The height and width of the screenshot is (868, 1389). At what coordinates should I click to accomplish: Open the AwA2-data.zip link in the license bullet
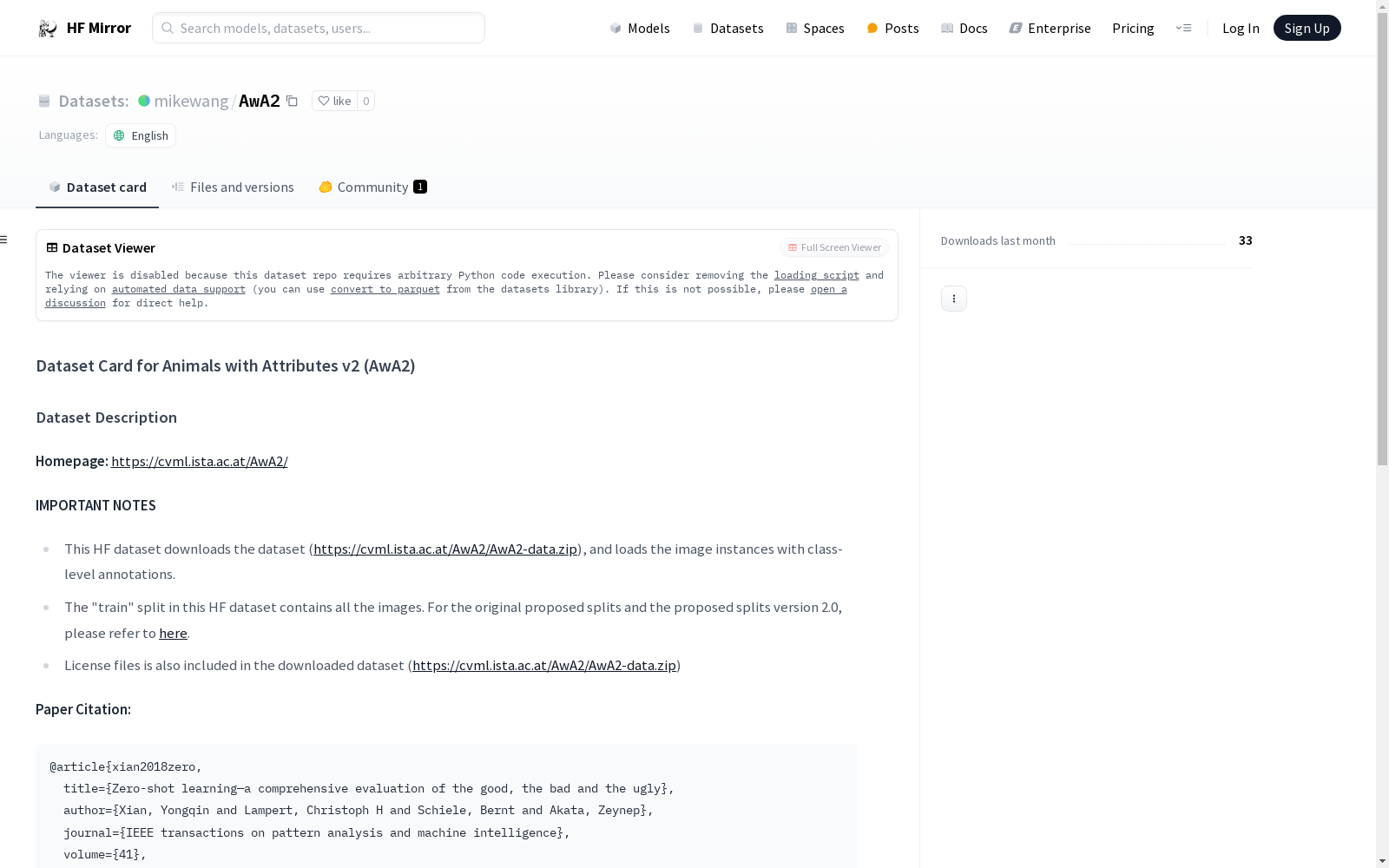544,665
